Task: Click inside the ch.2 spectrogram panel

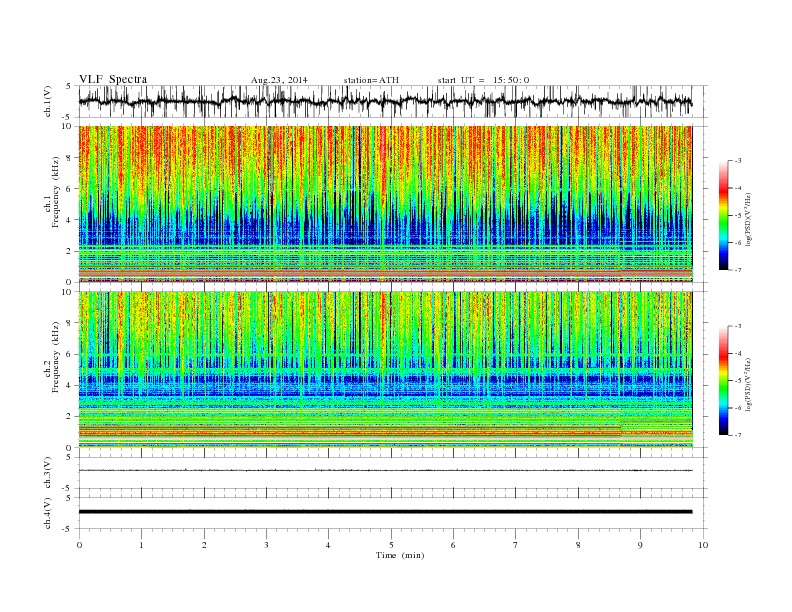Action: [385, 370]
